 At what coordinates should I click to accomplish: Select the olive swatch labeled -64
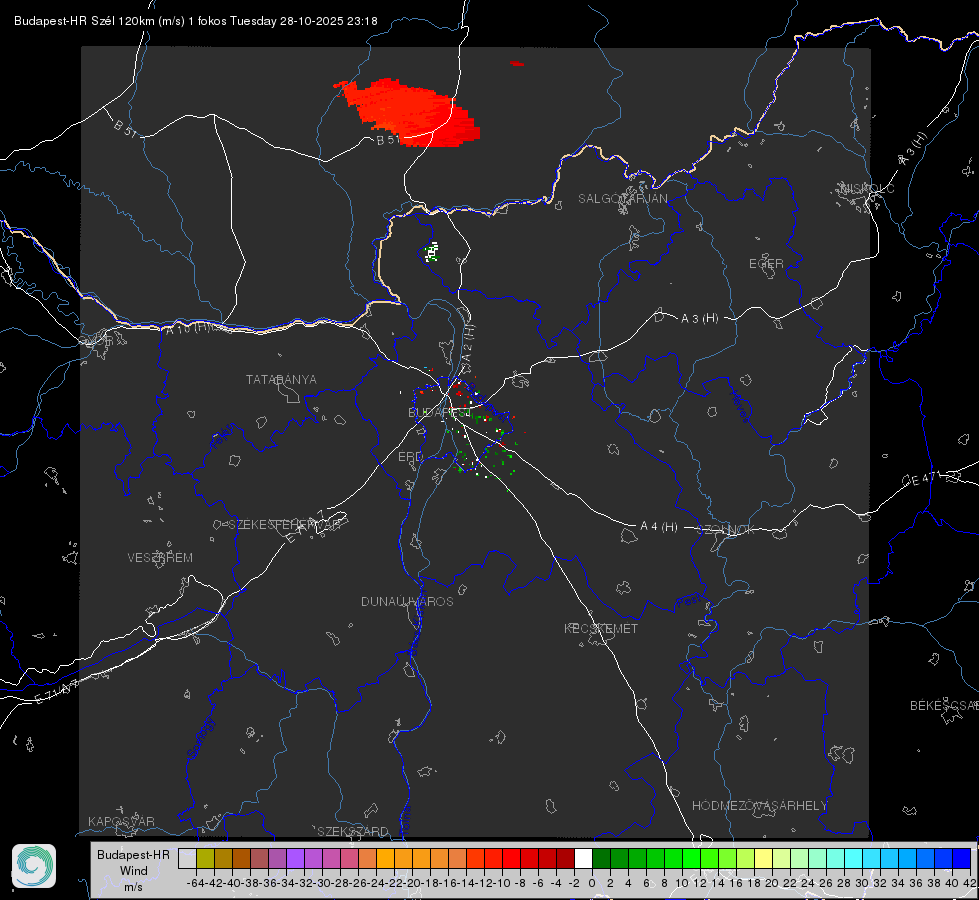coord(205,858)
